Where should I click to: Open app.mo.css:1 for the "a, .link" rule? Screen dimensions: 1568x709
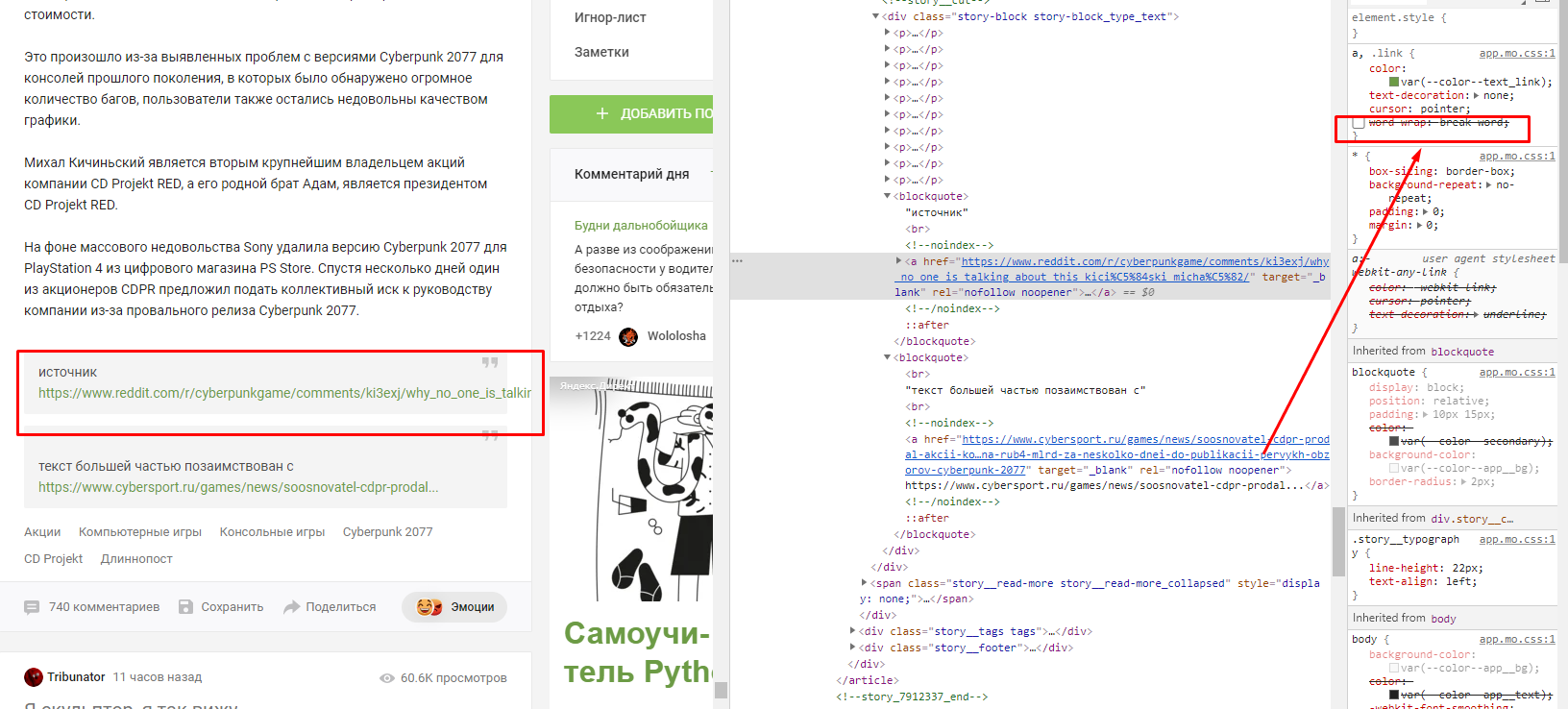pos(1517,54)
